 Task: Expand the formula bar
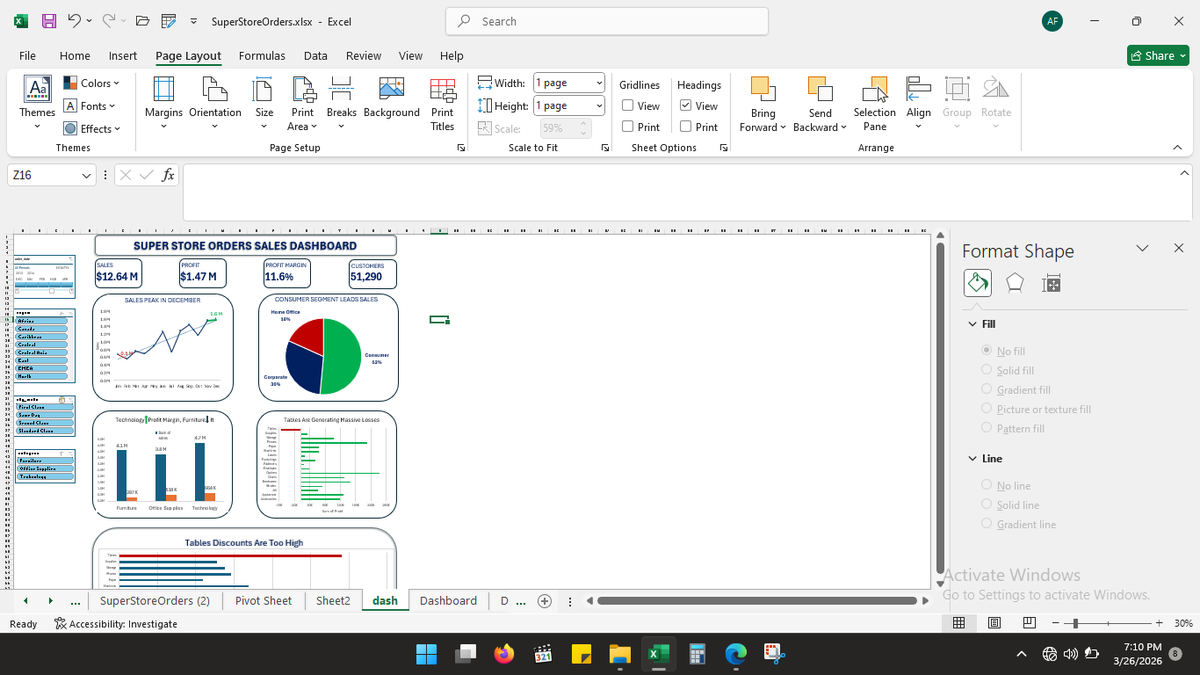pos(1186,174)
